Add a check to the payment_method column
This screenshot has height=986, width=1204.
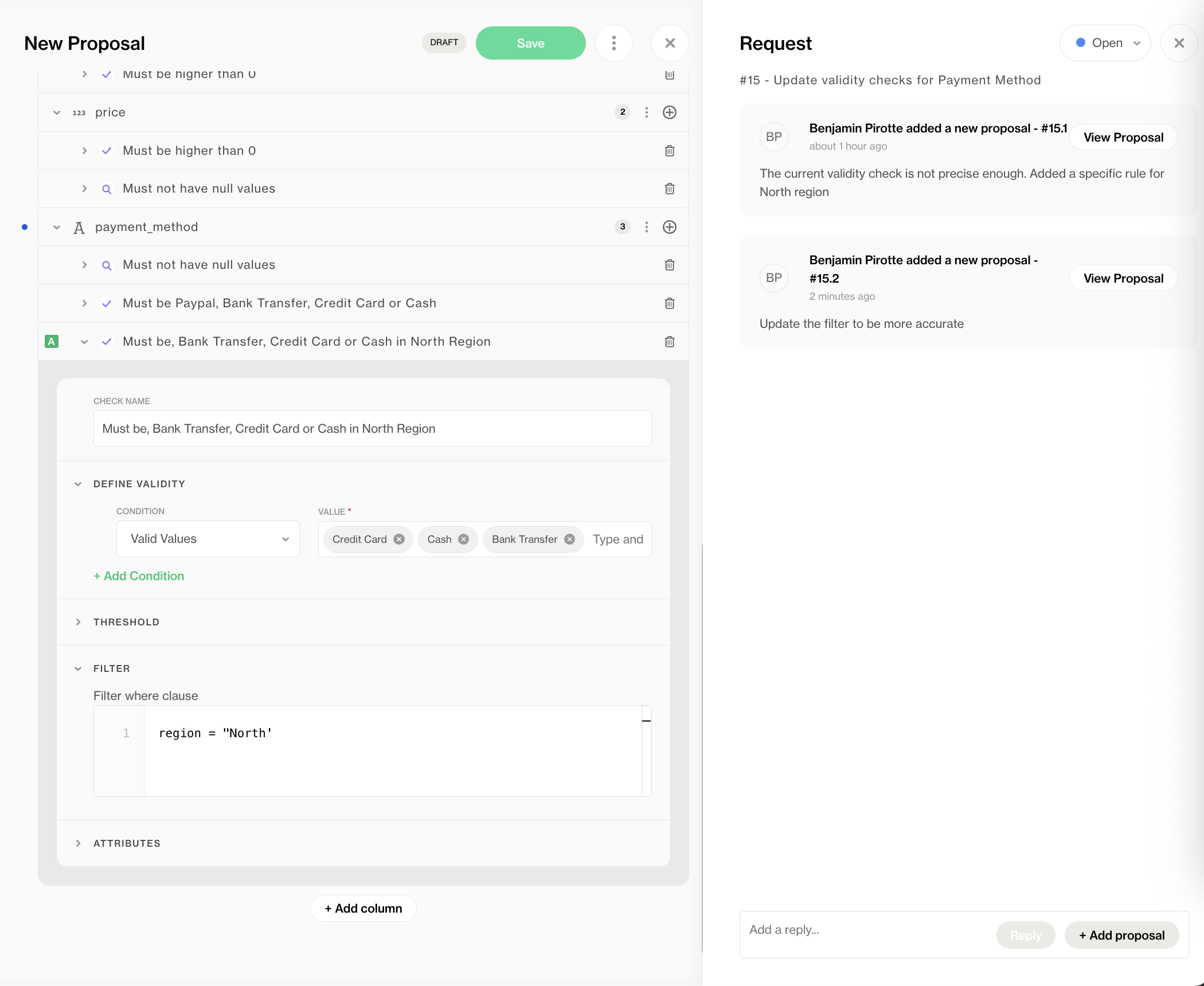click(669, 227)
